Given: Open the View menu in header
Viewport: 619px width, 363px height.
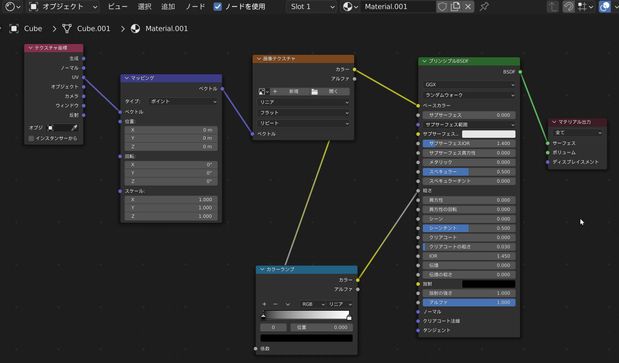Looking at the screenshot, I should (x=117, y=7).
